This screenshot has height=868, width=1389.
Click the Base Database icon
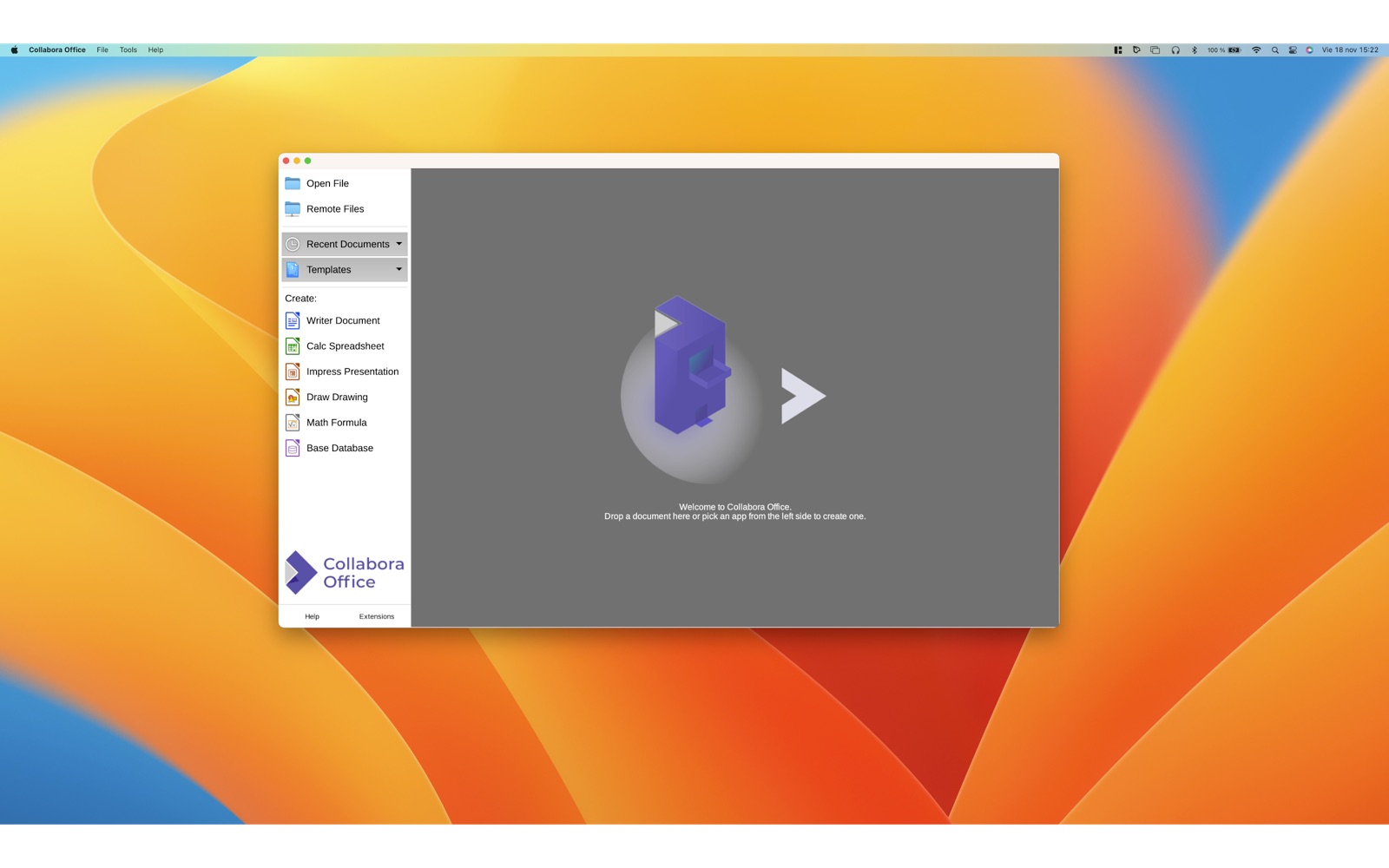(x=293, y=448)
